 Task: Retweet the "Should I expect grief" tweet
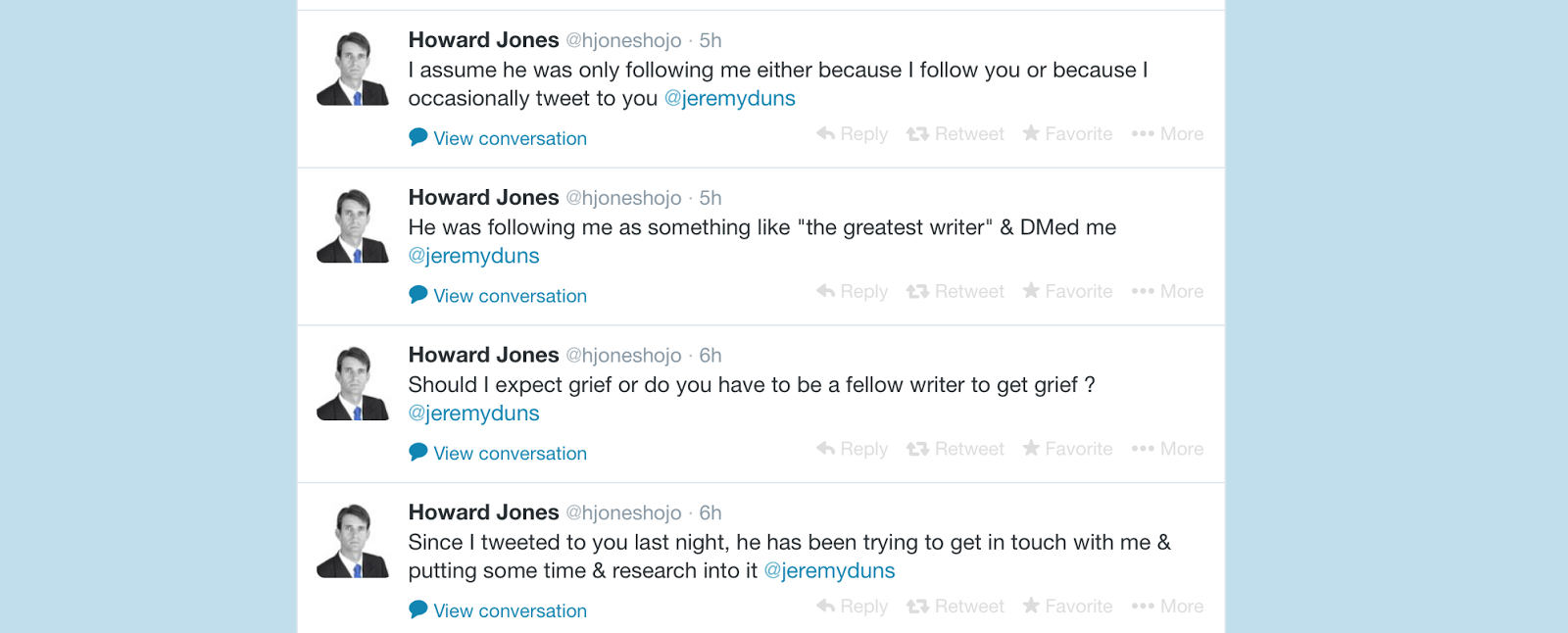(955, 449)
